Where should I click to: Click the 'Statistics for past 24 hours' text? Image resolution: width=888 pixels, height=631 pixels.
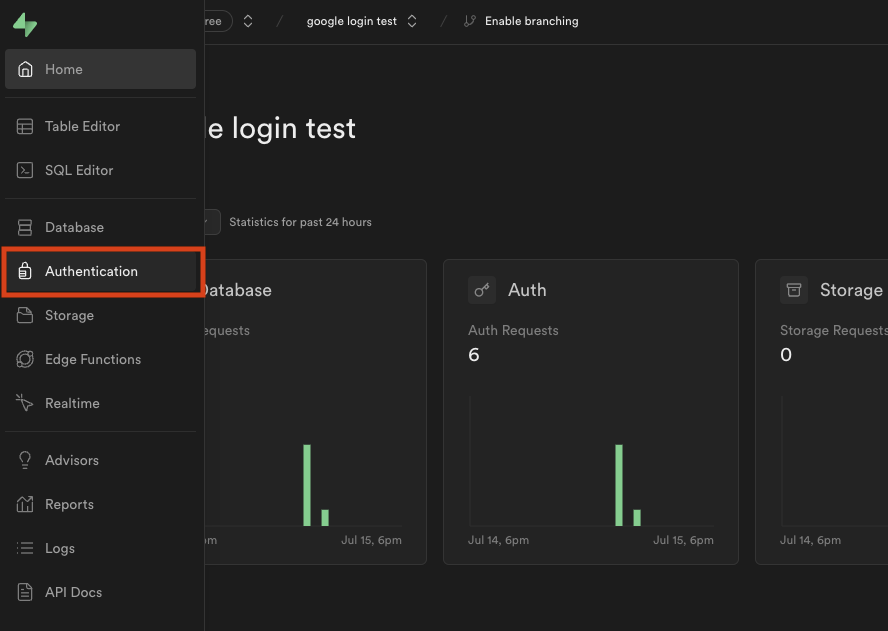point(300,222)
